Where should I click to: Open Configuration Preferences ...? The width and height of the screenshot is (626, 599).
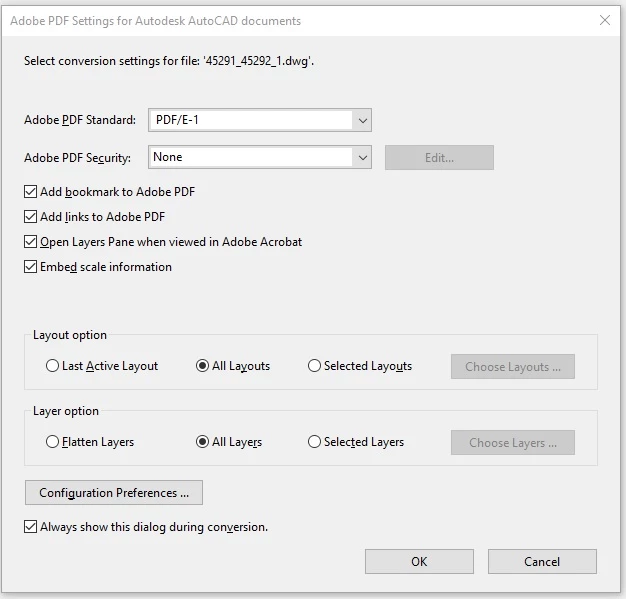coord(114,493)
